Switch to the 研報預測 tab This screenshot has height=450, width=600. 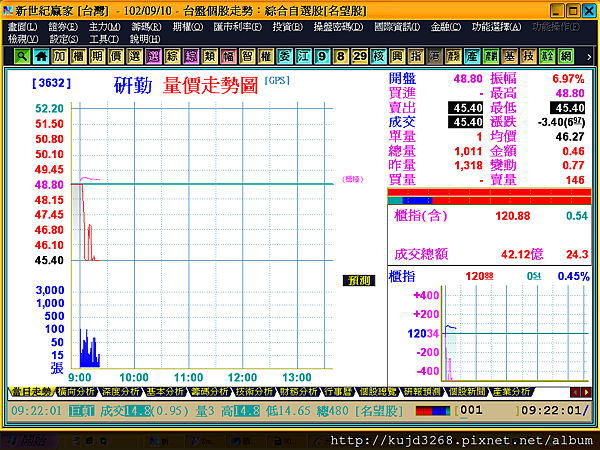click(422, 392)
